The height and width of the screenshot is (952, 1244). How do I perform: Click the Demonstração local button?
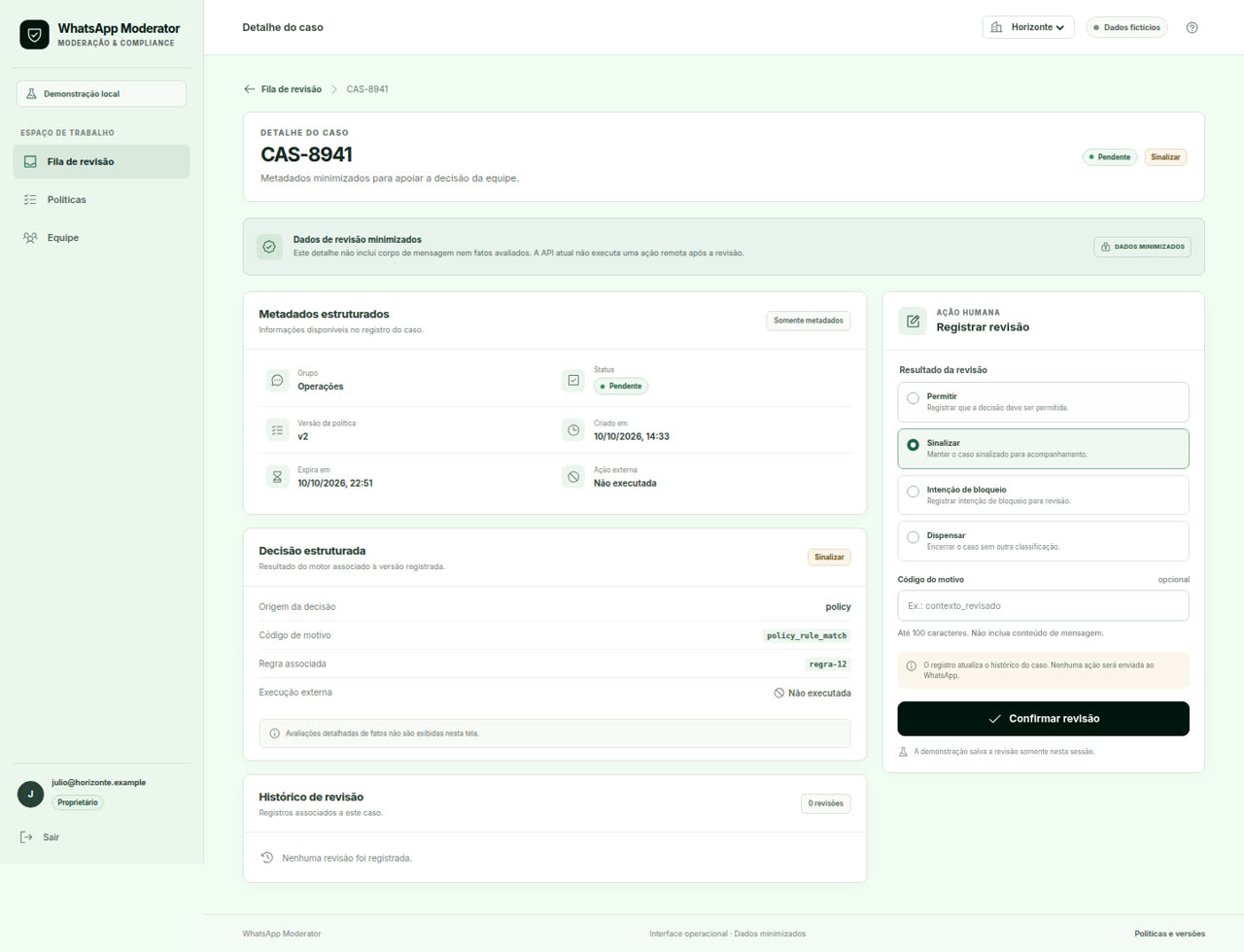101,94
